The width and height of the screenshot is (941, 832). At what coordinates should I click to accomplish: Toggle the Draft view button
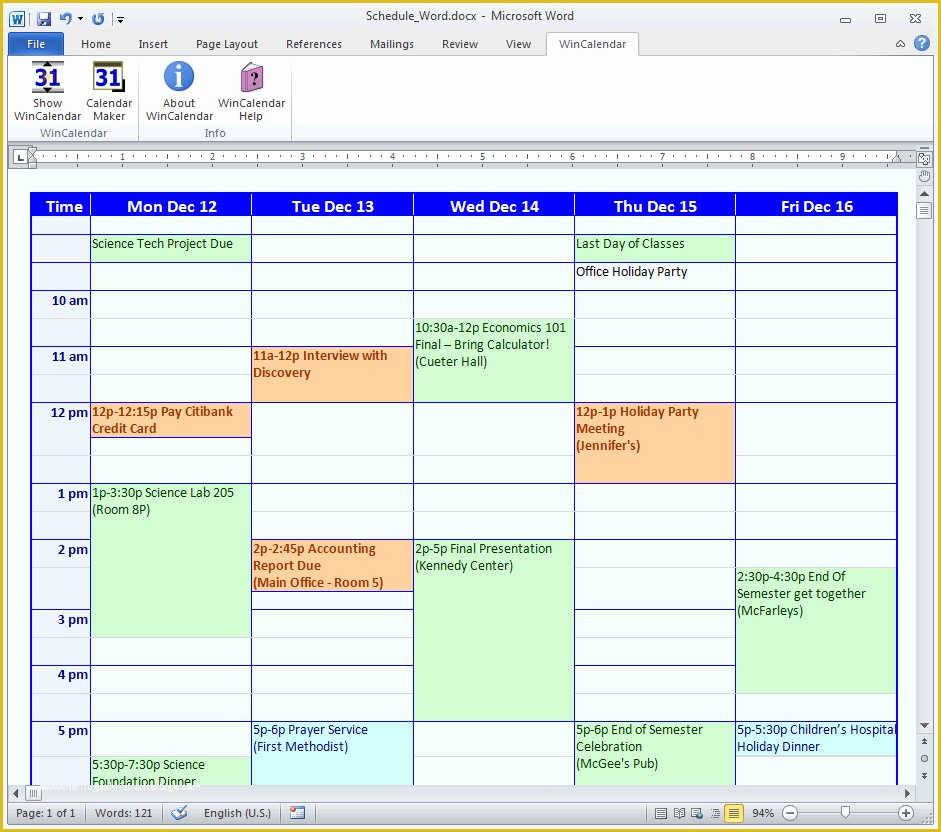tap(734, 813)
